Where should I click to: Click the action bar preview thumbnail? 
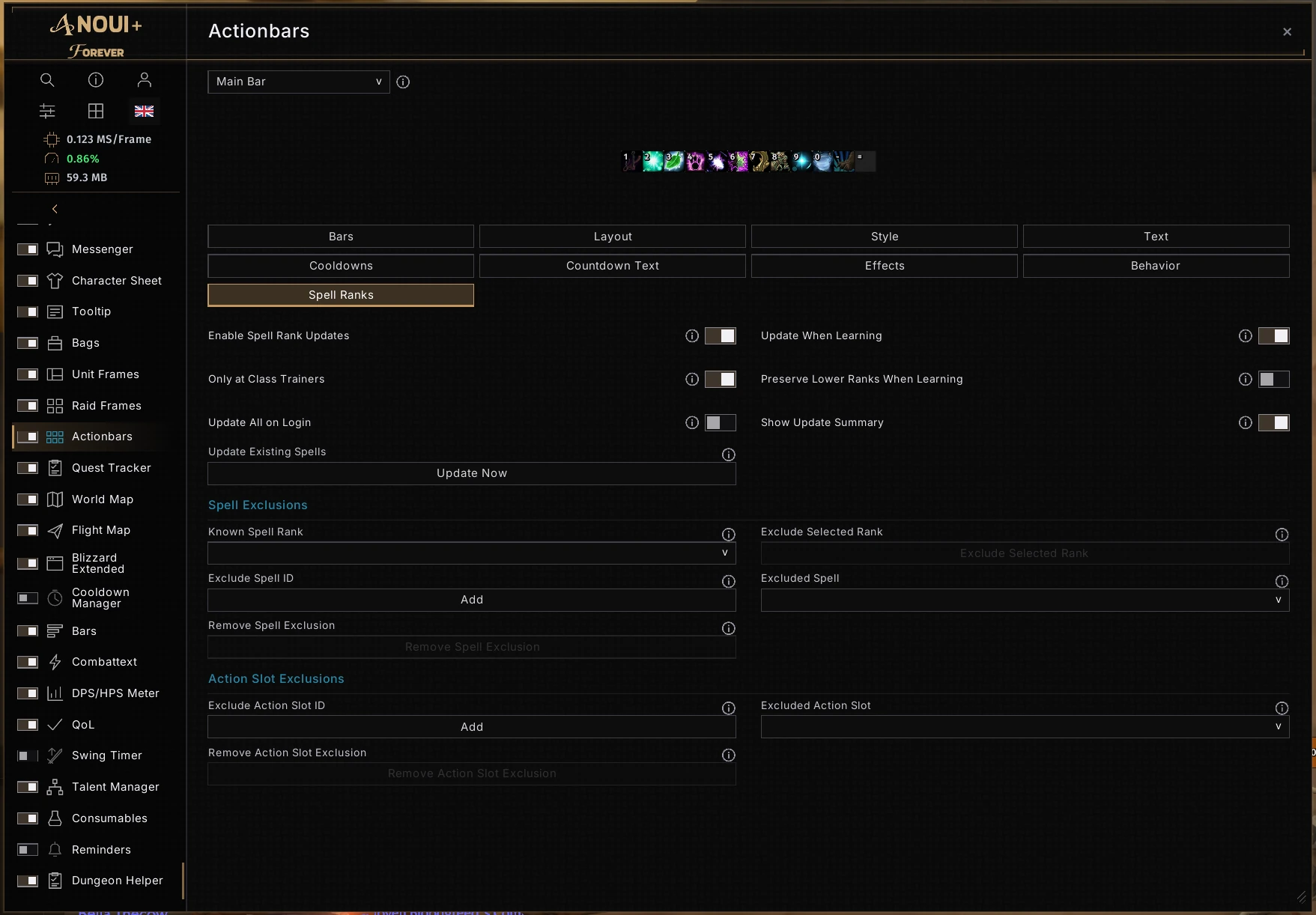[x=748, y=161]
